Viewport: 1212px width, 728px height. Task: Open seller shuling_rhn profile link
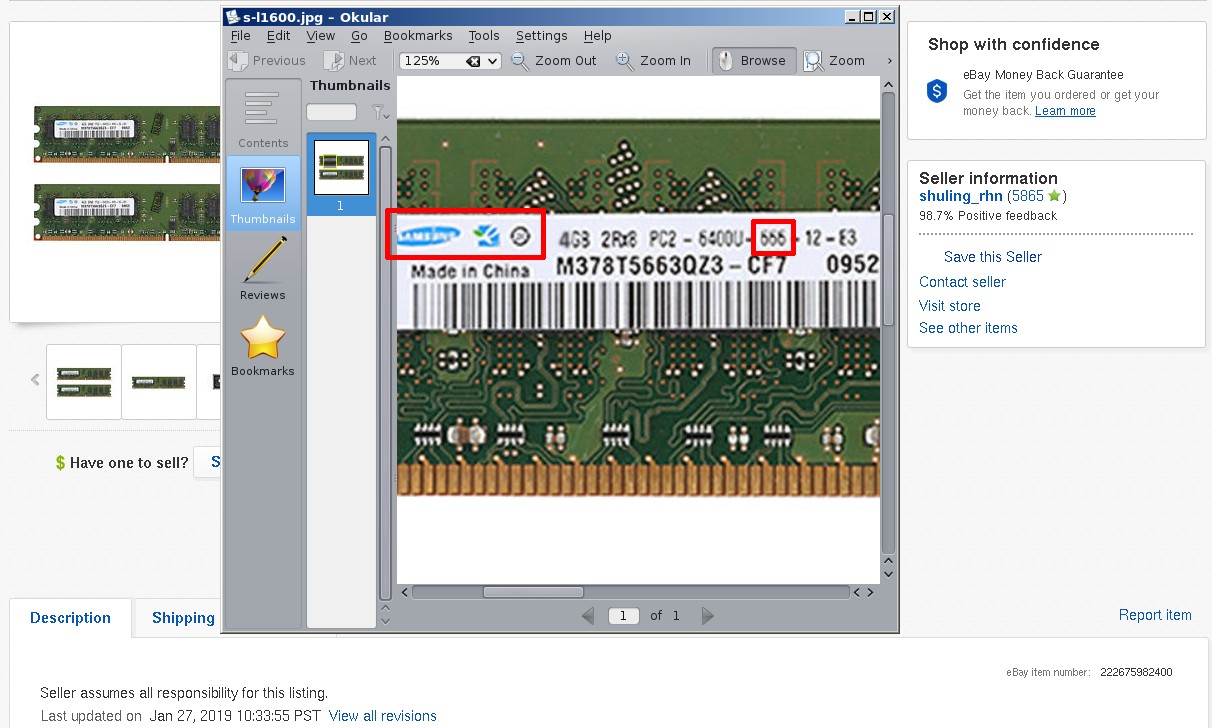pos(961,196)
